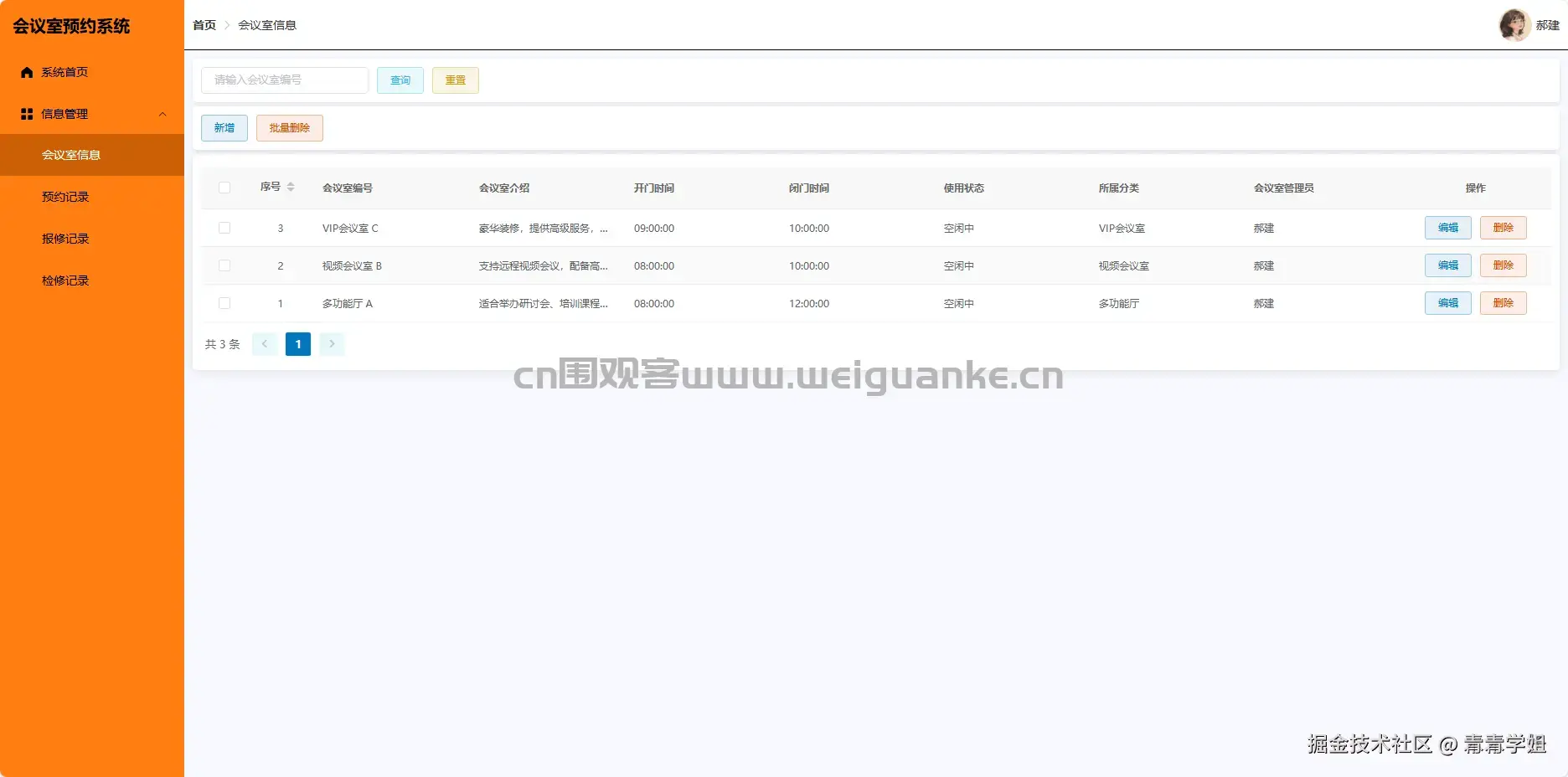Check the row for VIP会议室 C
This screenshot has width=1568, height=777.
point(224,228)
